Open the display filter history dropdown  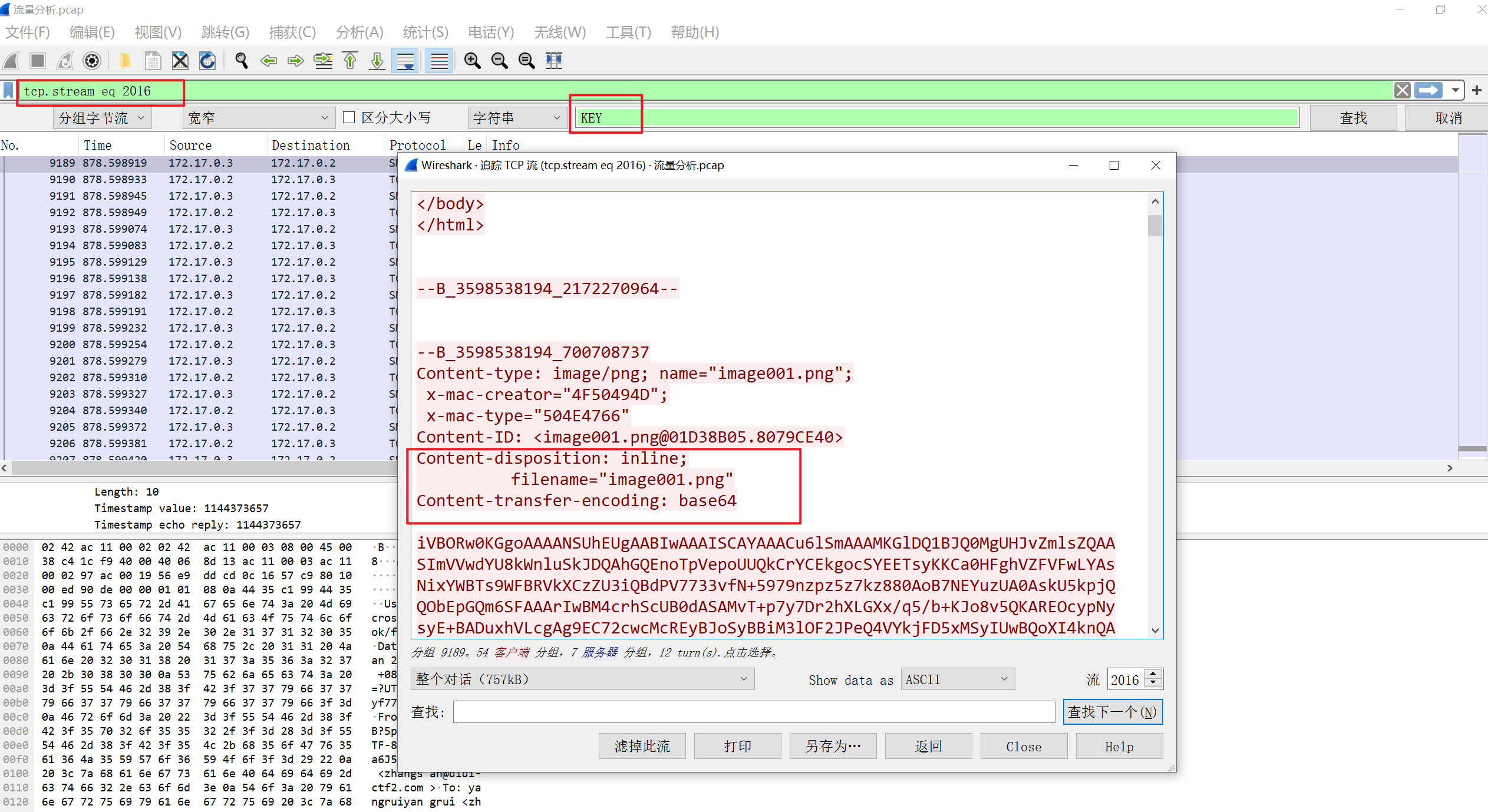(1456, 90)
